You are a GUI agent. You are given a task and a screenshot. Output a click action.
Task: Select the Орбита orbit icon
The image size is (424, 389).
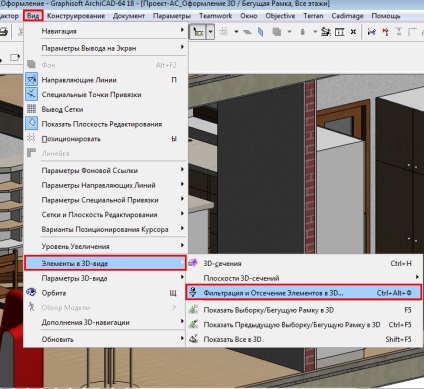(32, 293)
